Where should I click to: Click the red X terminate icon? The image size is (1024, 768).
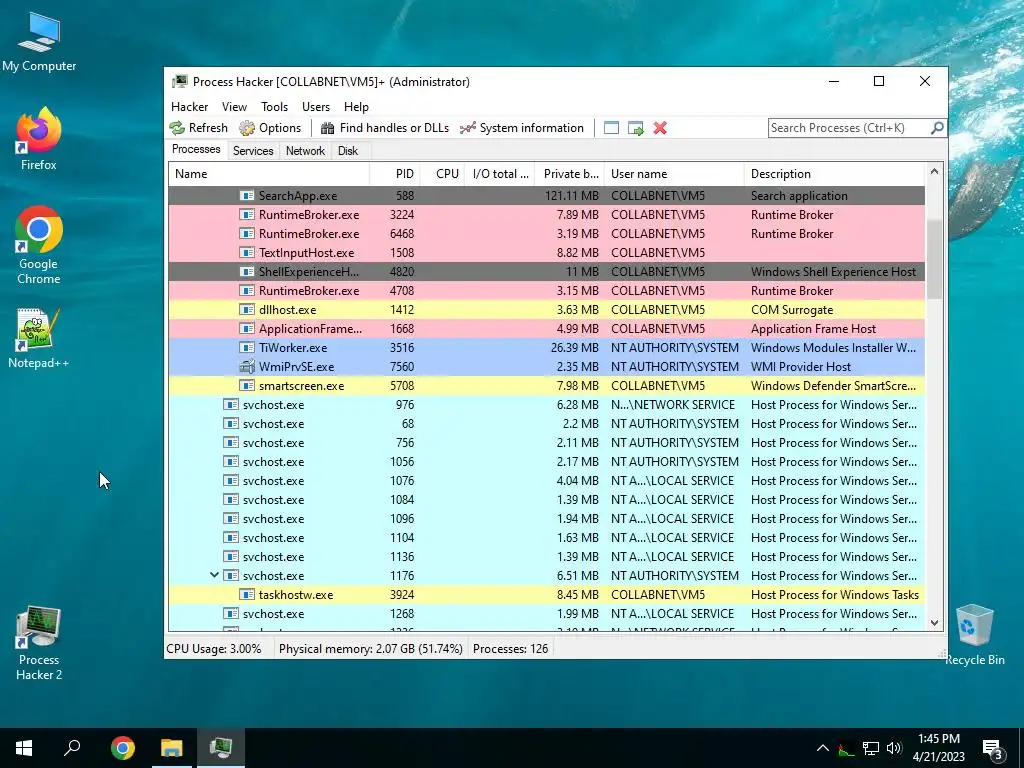click(660, 128)
